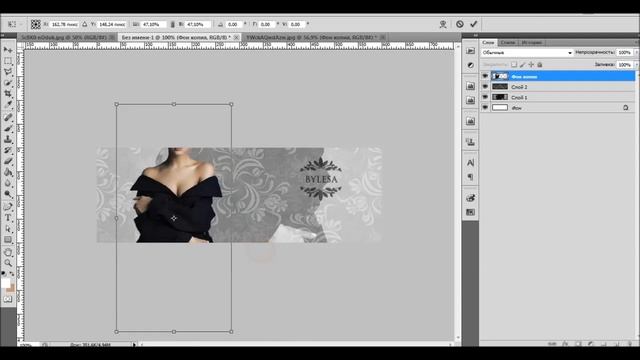Hide the Слой 1 layer
The image size is (640, 360).
tap(485, 97)
